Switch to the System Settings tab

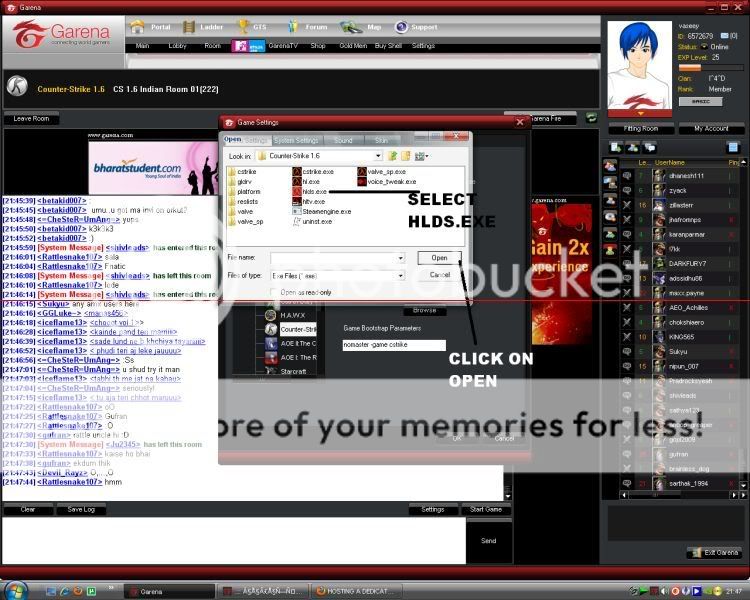click(296, 140)
